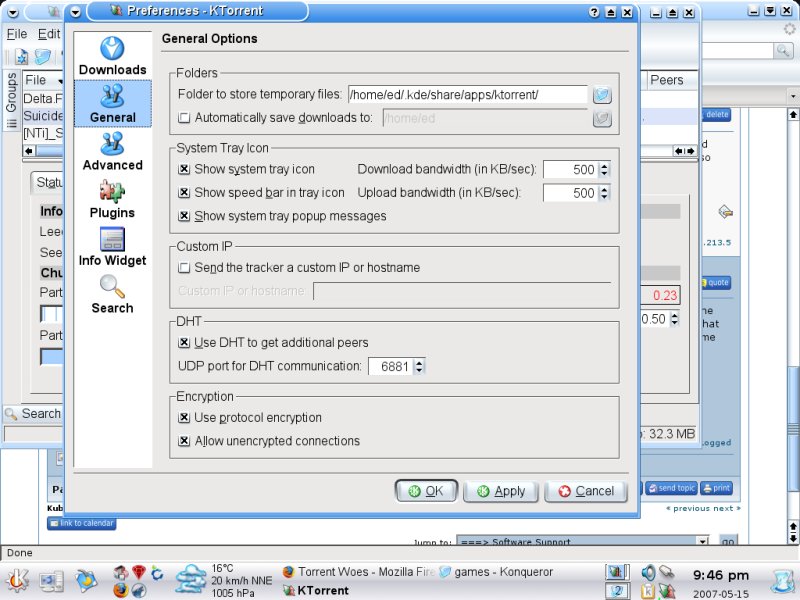Open the Info Widget settings
The width and height of the screenshot is (800, 600).
[x=112, y=246]
